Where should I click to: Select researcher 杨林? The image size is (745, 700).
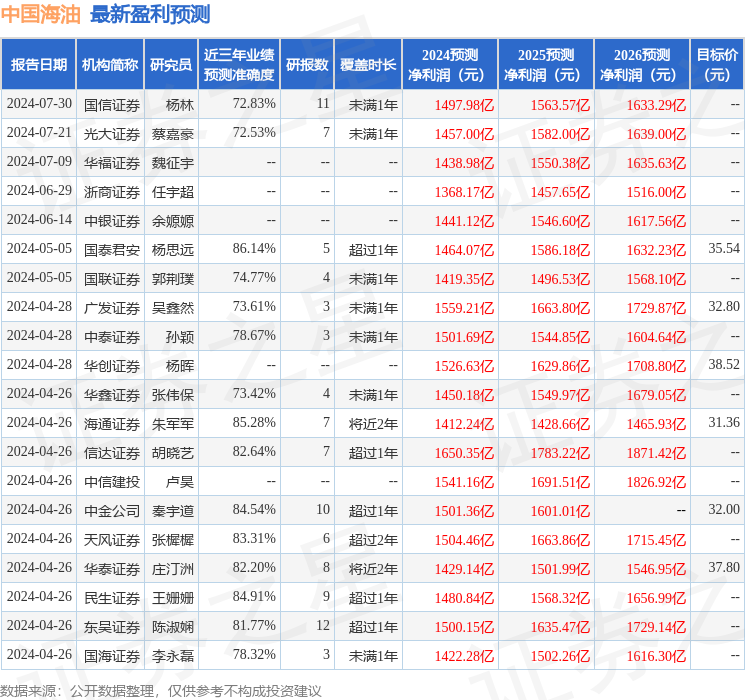(x=180, y=105)
